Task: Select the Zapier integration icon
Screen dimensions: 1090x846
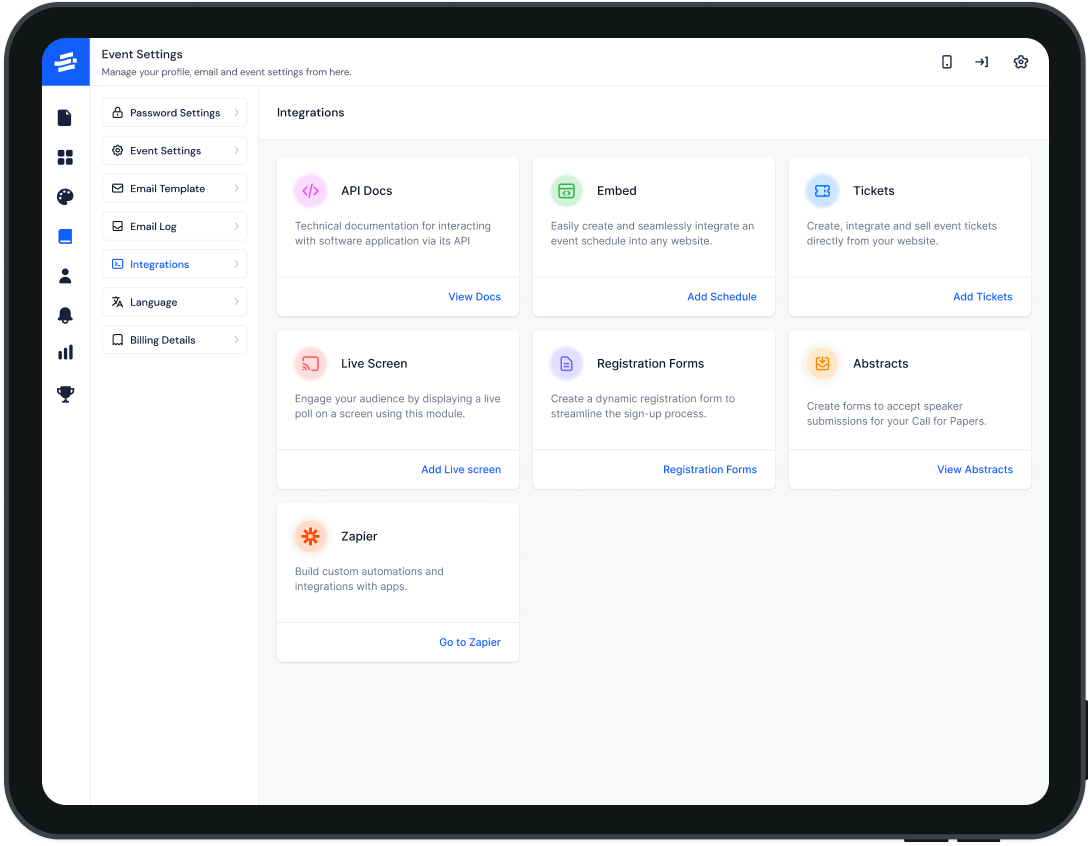Action: click(311, 536)
